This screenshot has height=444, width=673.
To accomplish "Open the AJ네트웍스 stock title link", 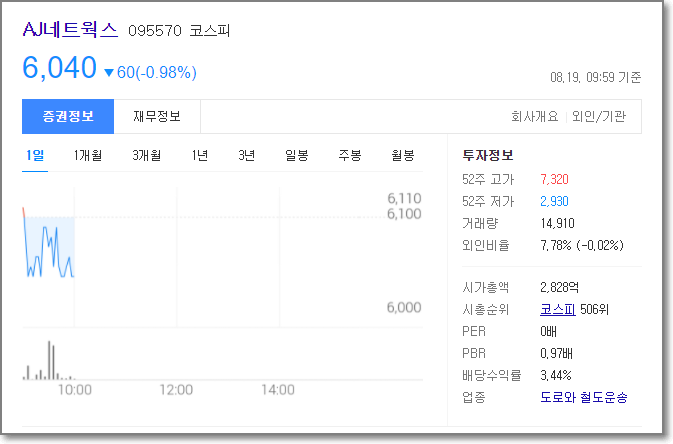I will coord(70,30).
